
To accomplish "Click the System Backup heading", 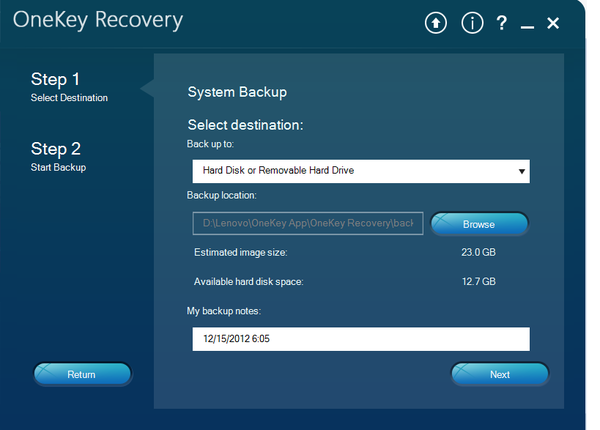I will click(x=237, y=92).
